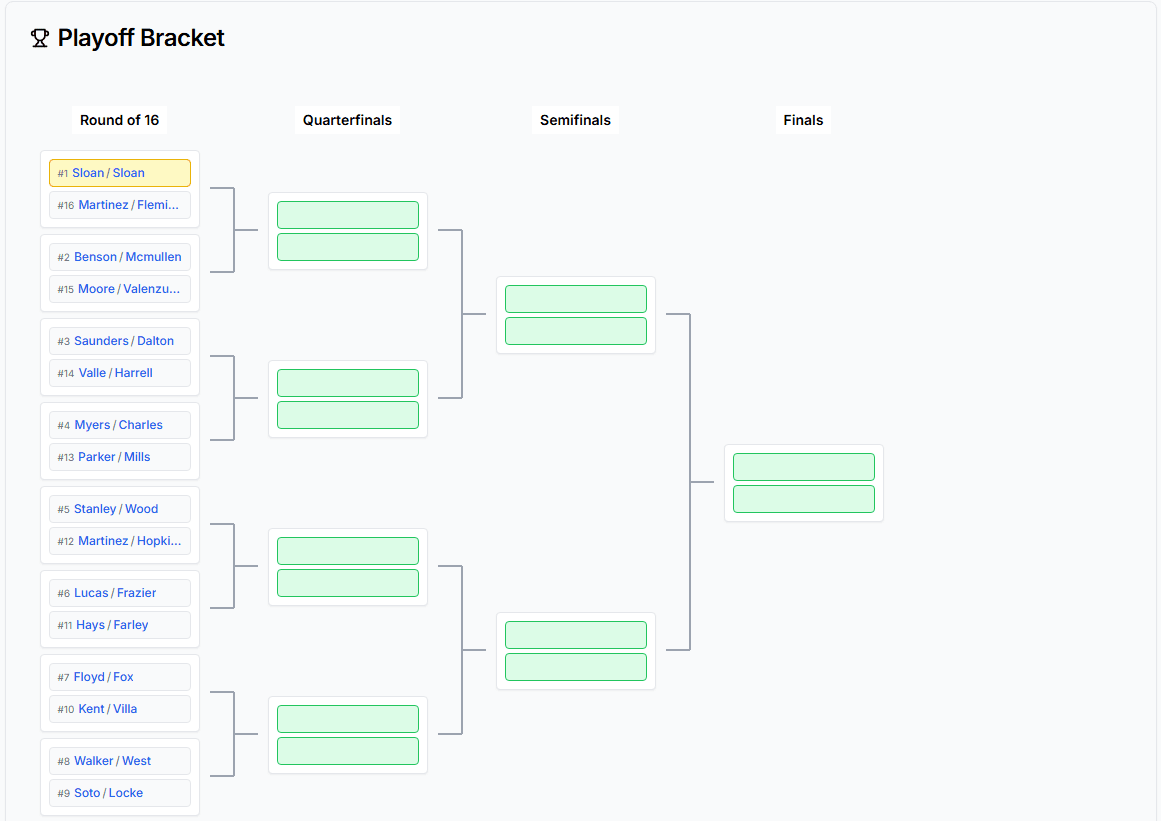1161x821 pixels.
Task: Select the Hays / Farley team
Action: click(120, 624)
